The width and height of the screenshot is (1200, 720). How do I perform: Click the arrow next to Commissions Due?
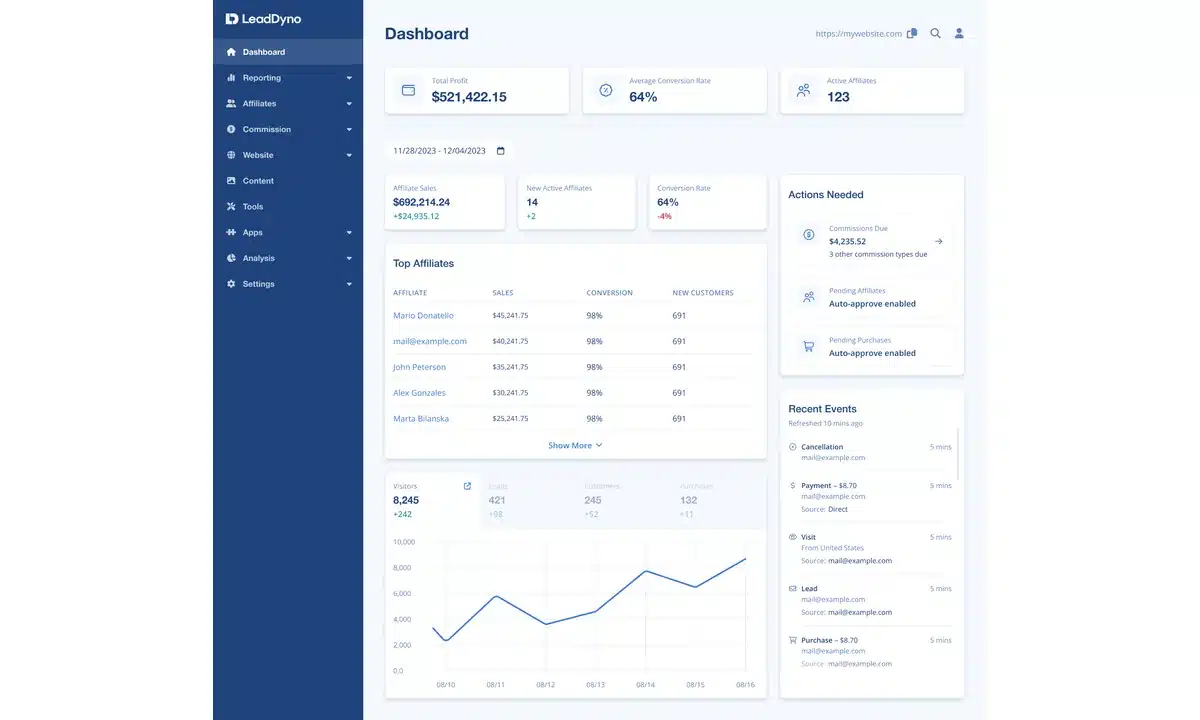click(938, 241)
